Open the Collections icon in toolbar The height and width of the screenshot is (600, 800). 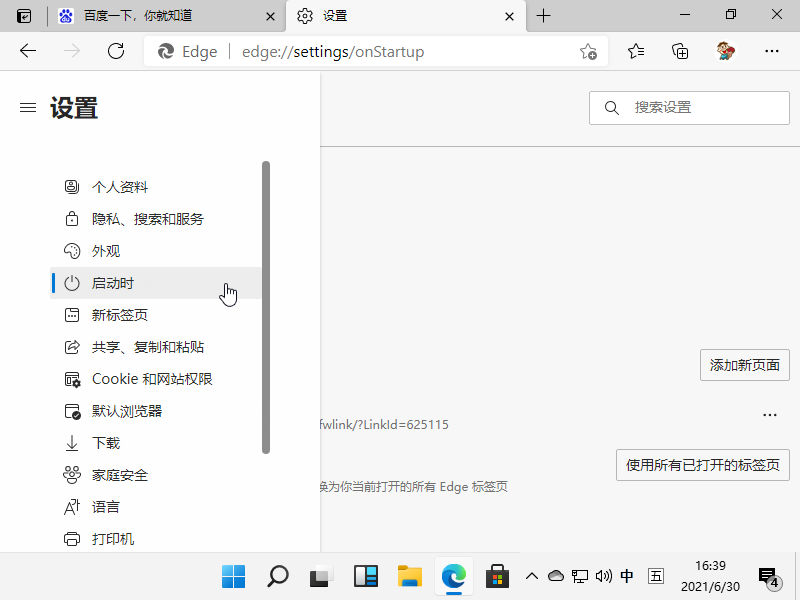tap(680, 51)
